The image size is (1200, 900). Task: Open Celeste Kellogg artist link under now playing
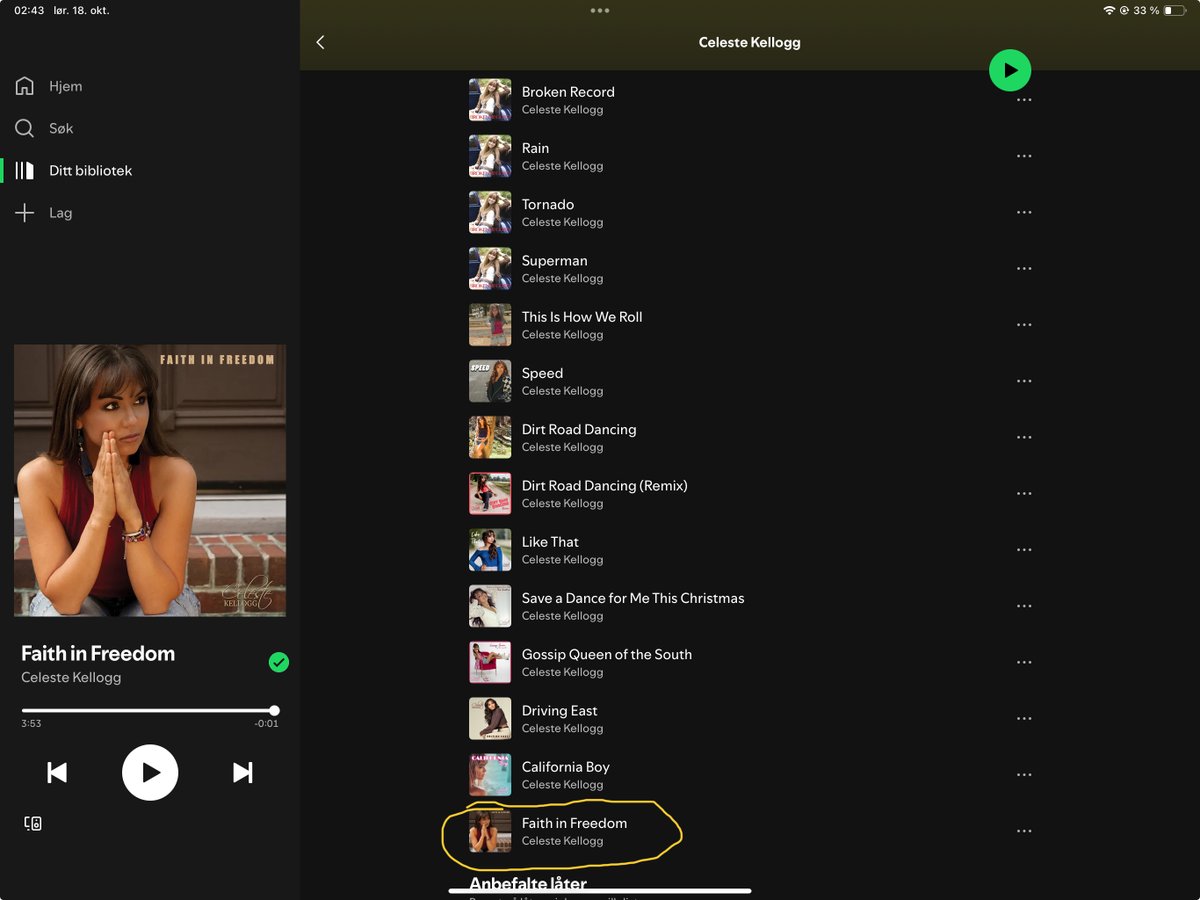71,677
